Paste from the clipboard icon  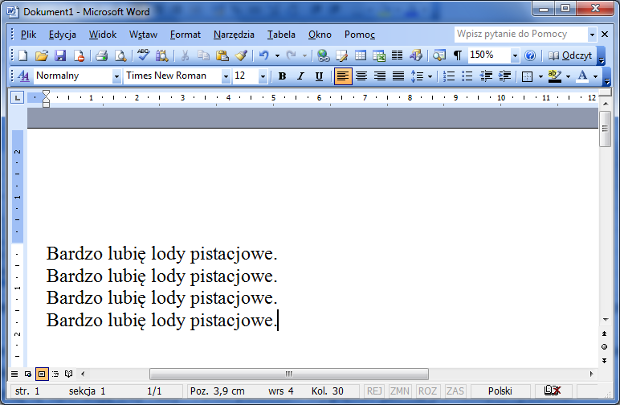(222, 55)
